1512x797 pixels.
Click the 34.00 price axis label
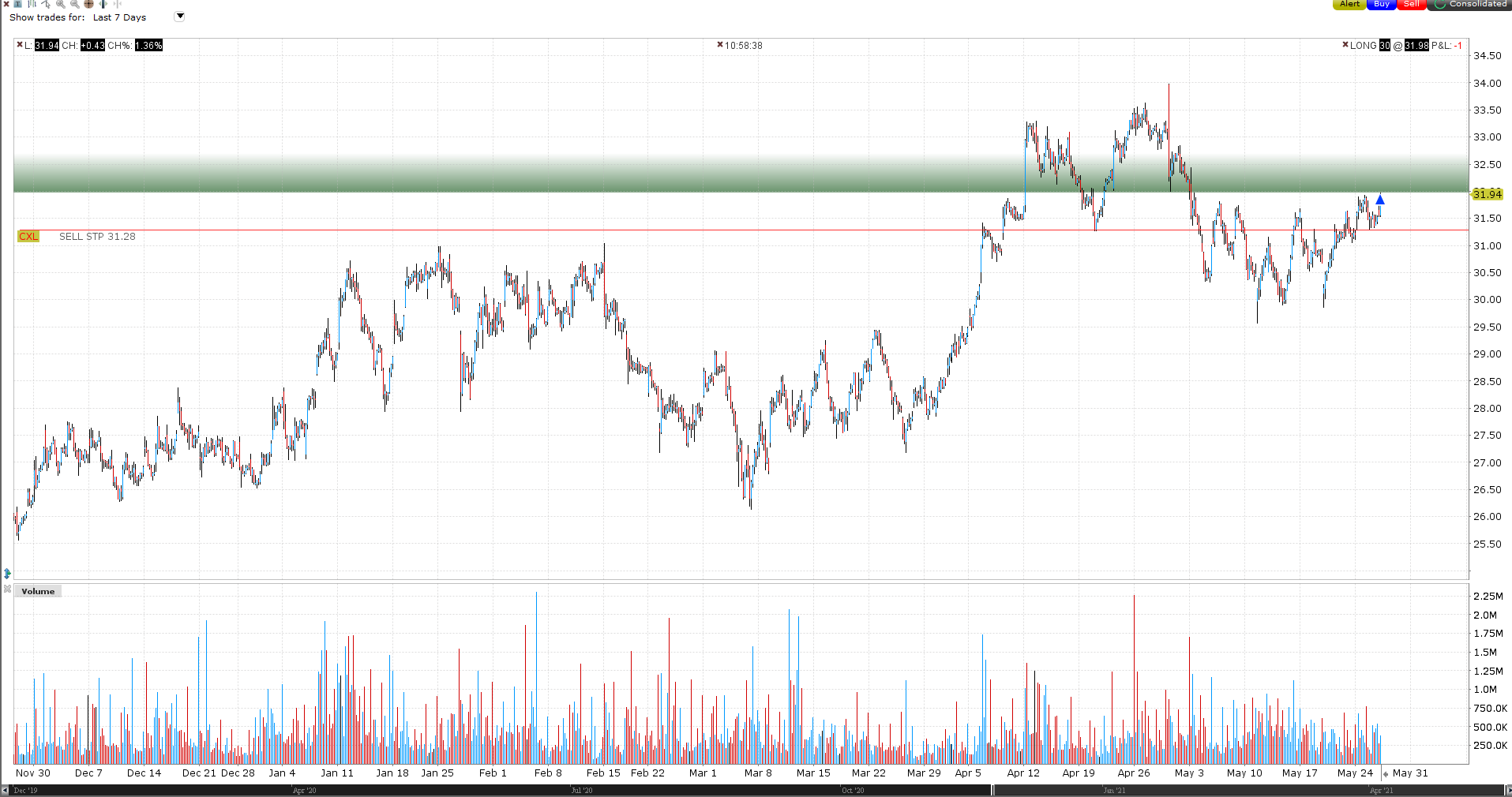pyautogui.click(x=1488, y=83)
